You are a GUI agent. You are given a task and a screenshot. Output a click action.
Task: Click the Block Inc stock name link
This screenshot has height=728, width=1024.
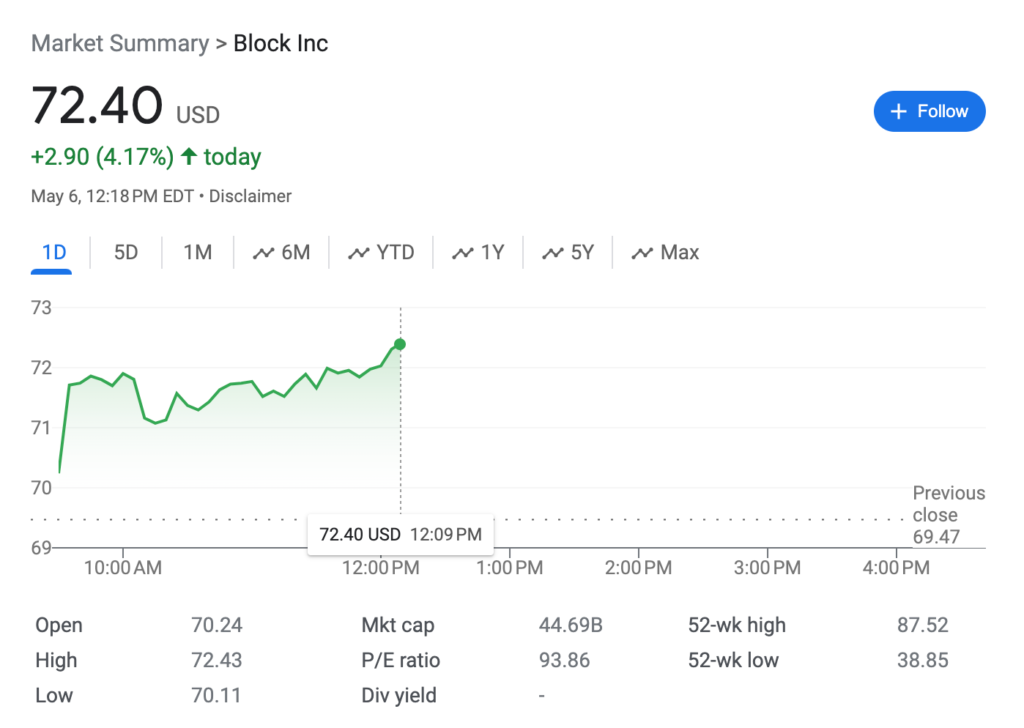click(x=280, y=43)
